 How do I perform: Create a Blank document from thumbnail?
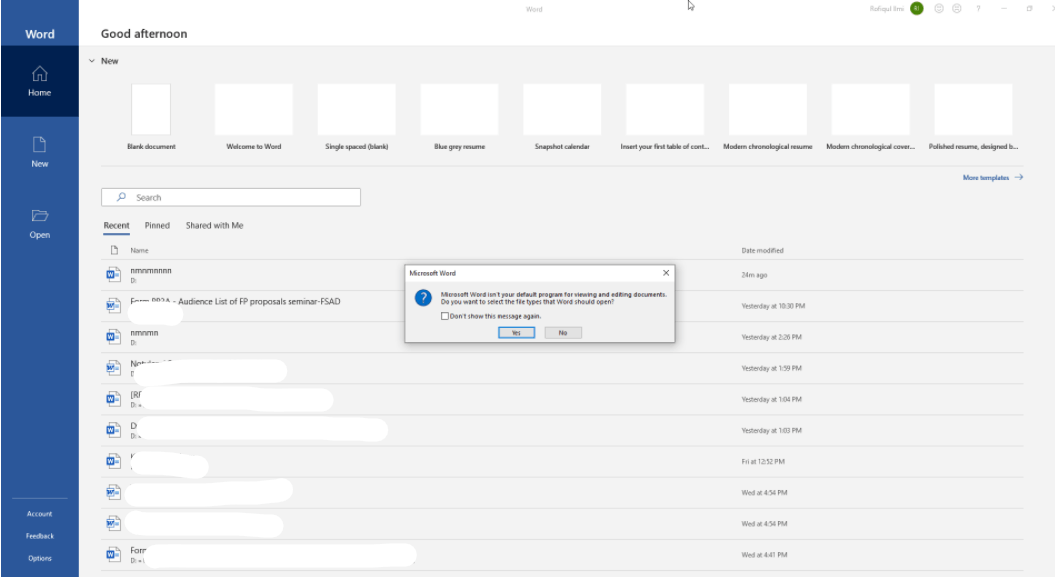pyautogui.click(x=151, y=110)
